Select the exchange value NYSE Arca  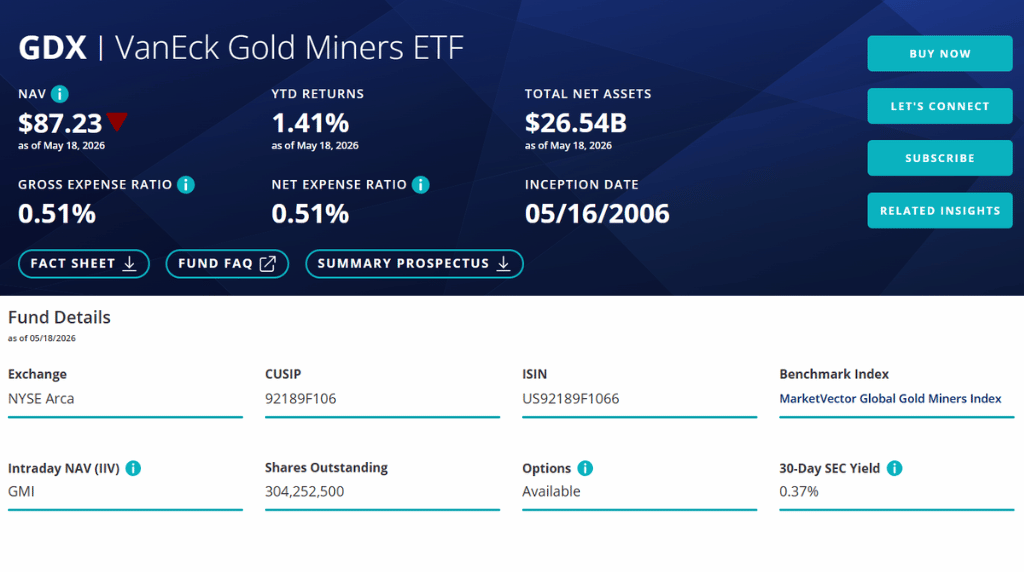point(41,398)
